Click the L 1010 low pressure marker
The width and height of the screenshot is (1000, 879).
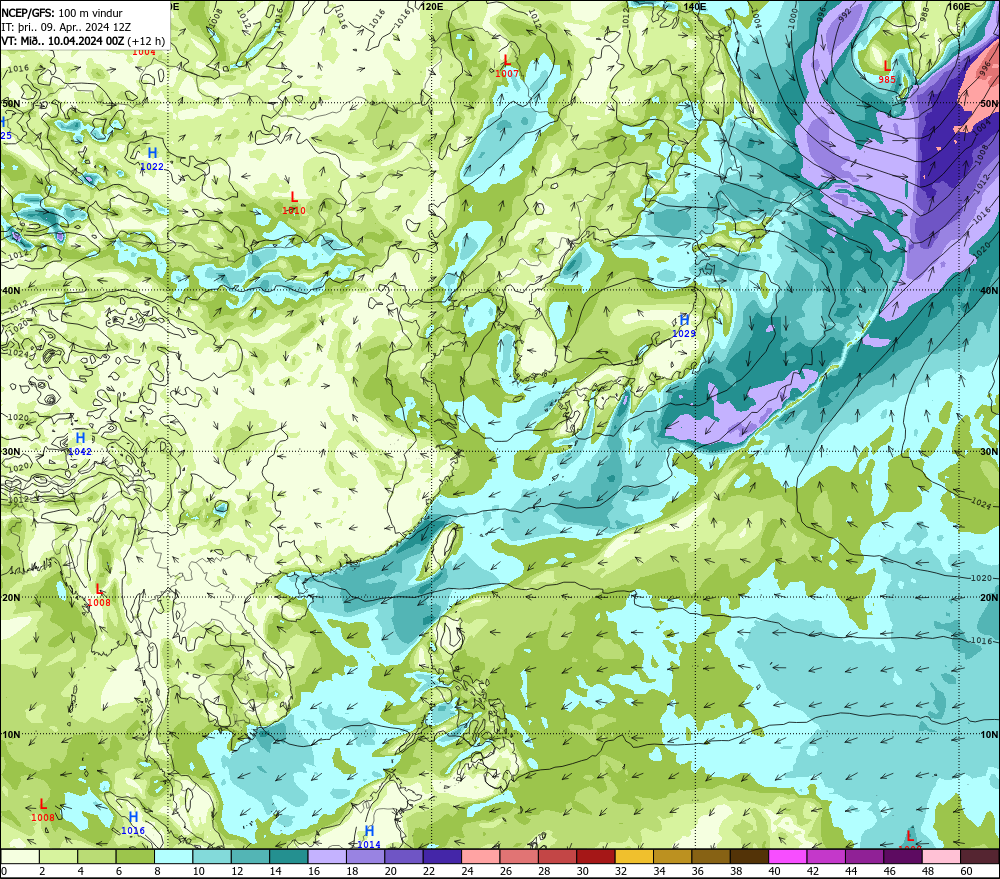pos(294,203)
